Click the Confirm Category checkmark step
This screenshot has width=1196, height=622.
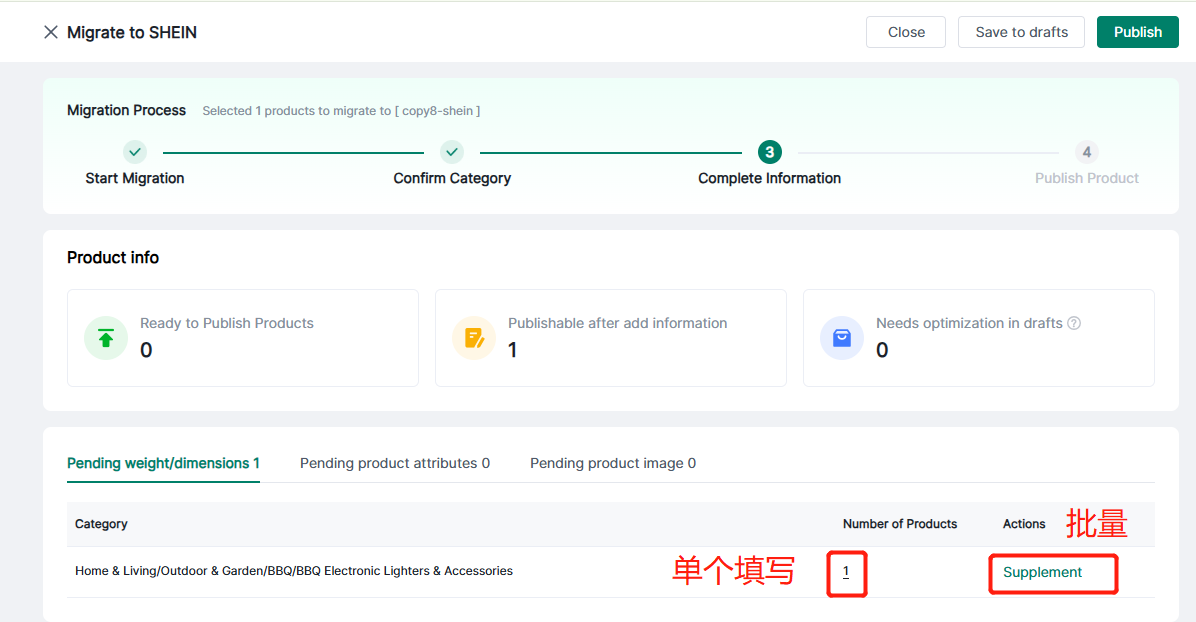[452, 152]
